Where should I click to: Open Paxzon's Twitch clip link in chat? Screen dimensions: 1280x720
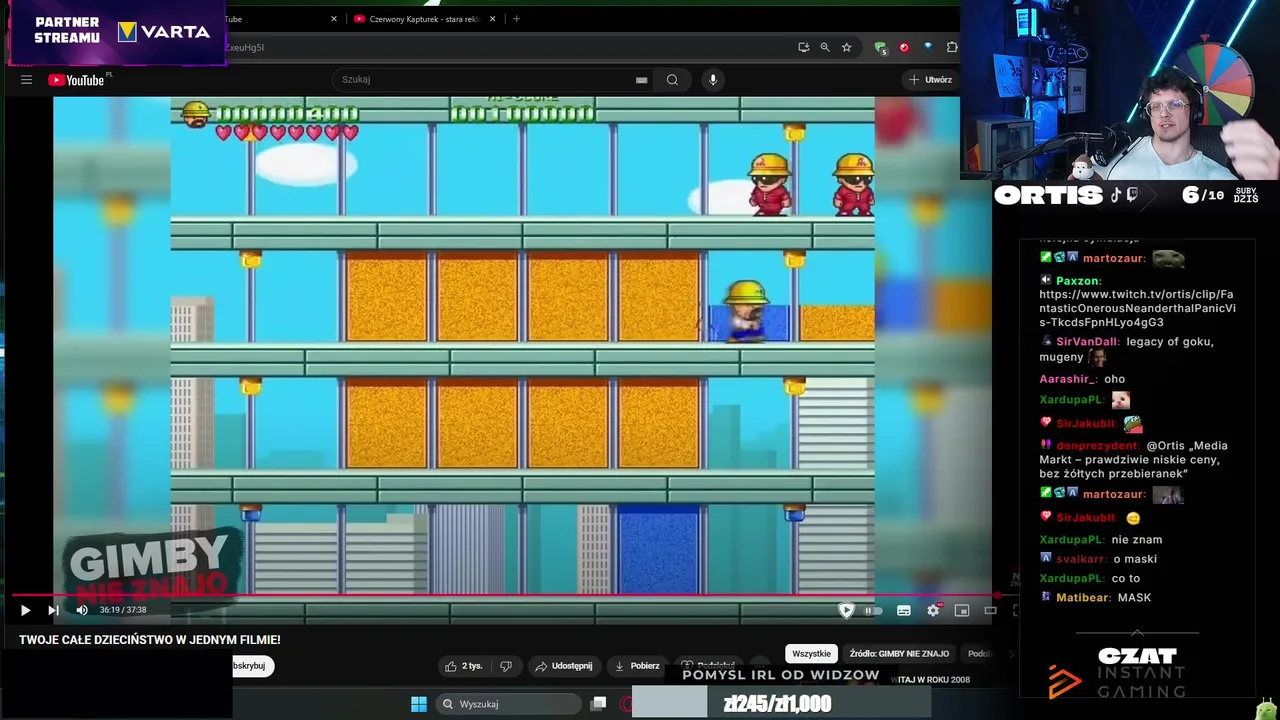[1137, 308]
